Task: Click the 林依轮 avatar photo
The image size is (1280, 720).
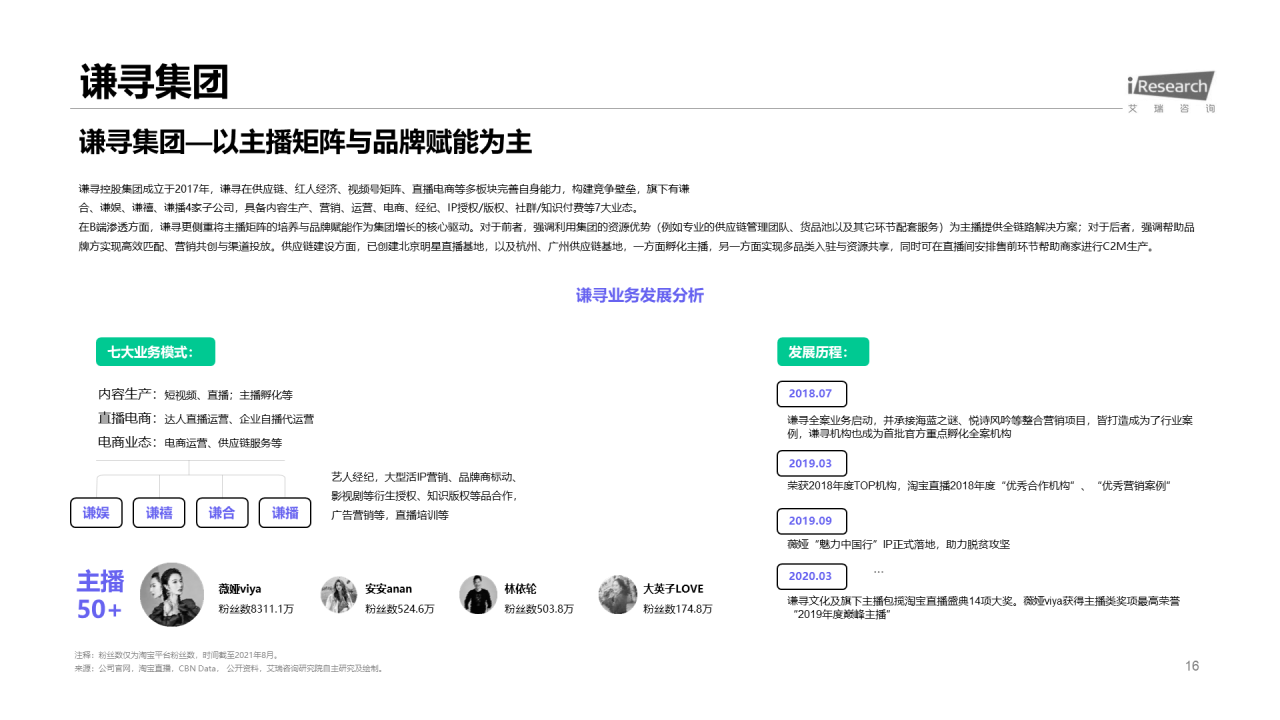Action: point(478,595)
